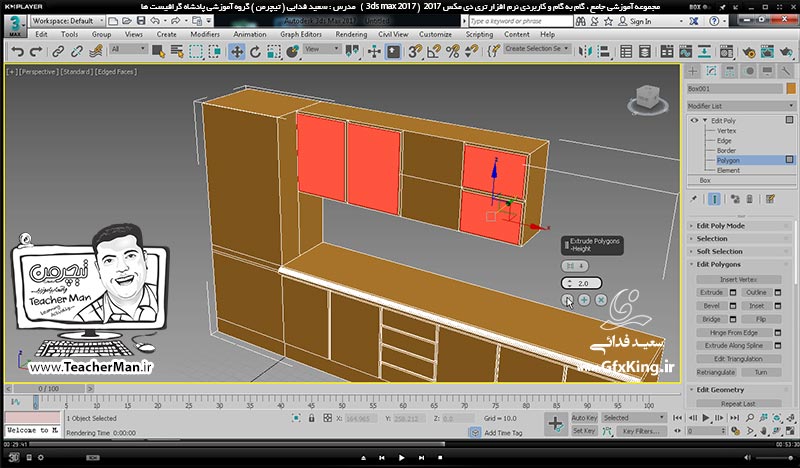The width and height of the screenshot is (800, 468).
Task: Open the Curve Editor icon
Action: 685,52
